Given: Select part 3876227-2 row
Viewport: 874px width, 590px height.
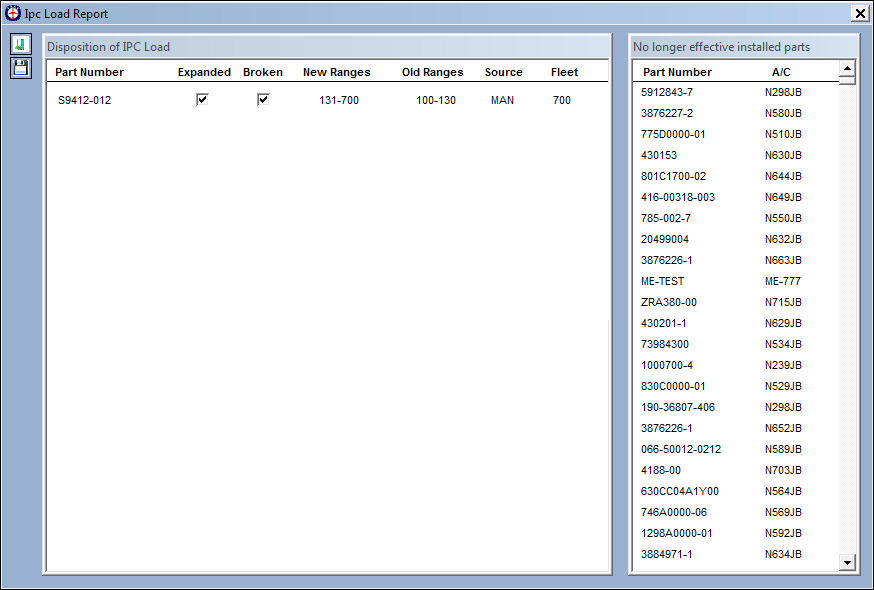Looking at the screenshot, I should tap(736, 113).
